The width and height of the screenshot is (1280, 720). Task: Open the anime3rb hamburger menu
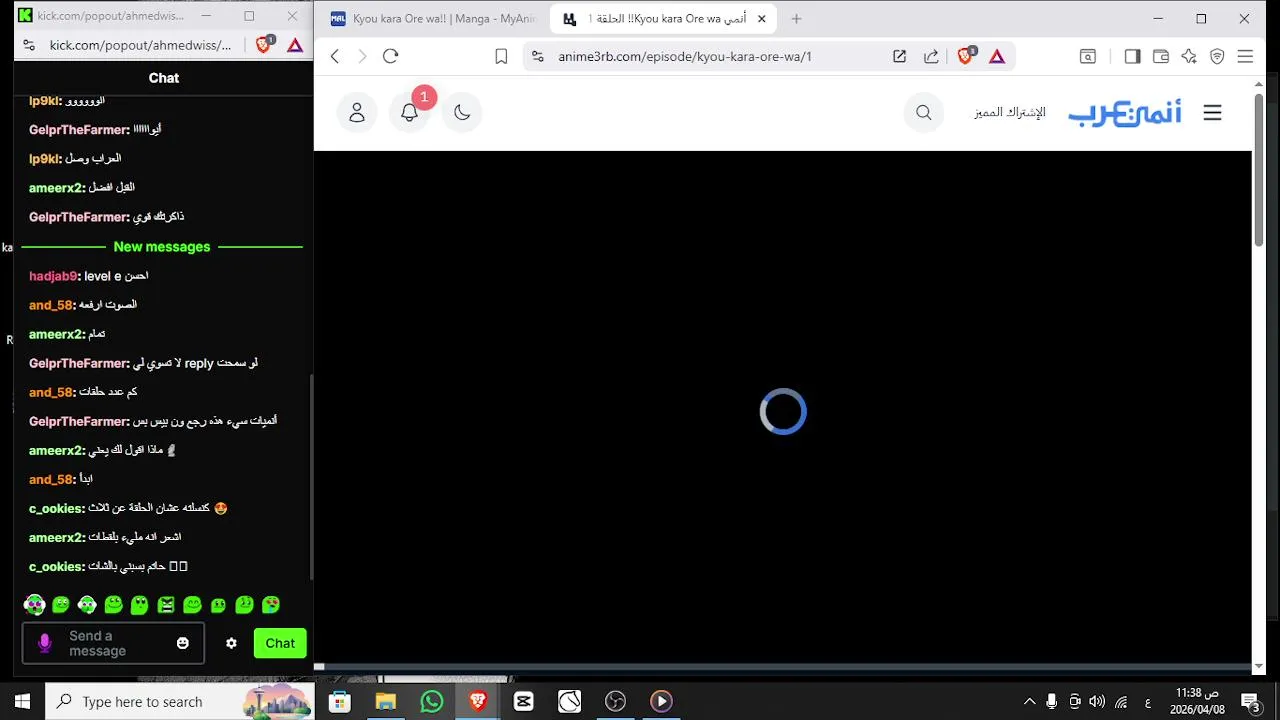pos(1212,113)
